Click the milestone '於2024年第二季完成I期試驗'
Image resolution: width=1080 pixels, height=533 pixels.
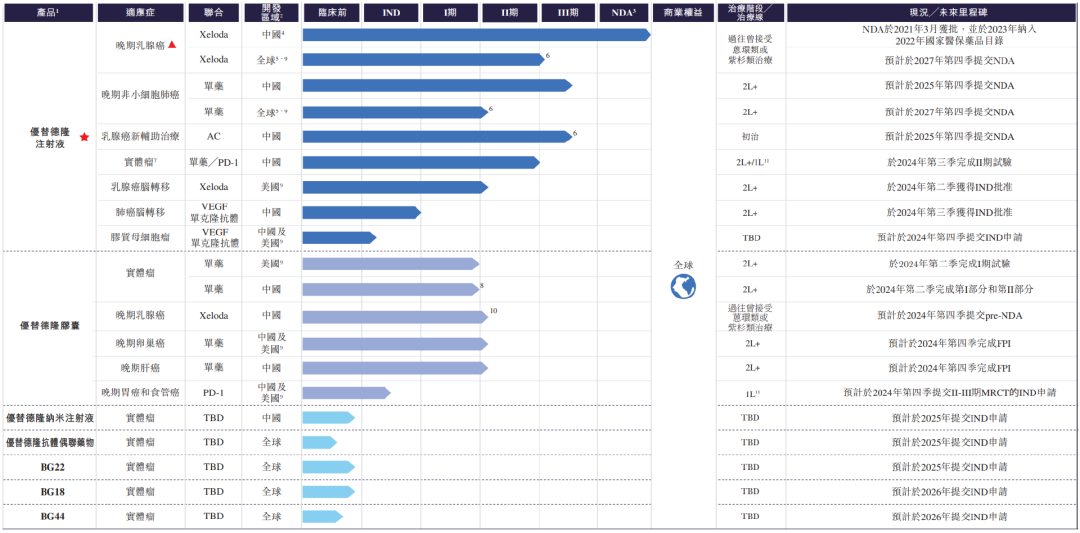tap(949, 263)
